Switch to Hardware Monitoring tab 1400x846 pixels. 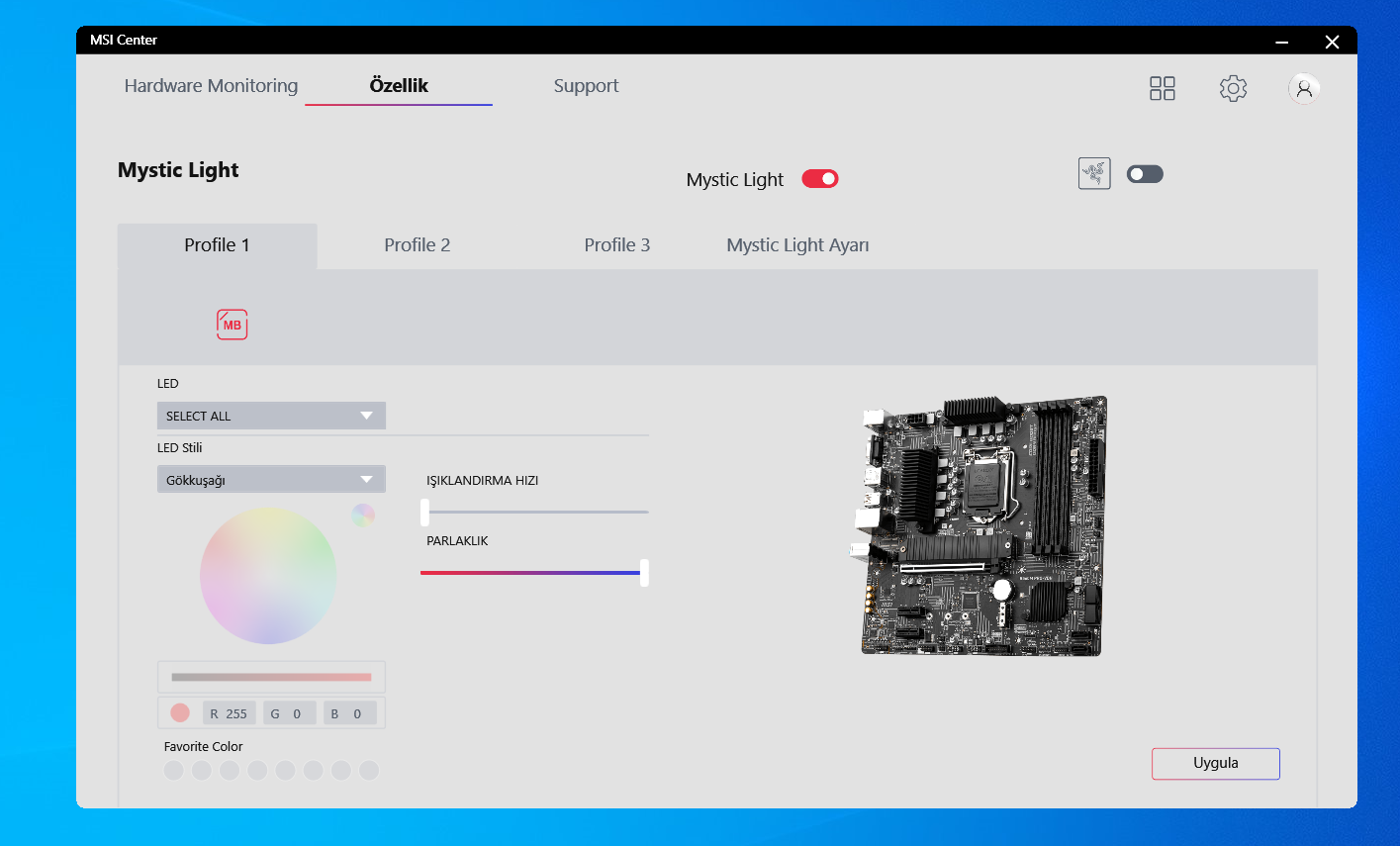211,86
